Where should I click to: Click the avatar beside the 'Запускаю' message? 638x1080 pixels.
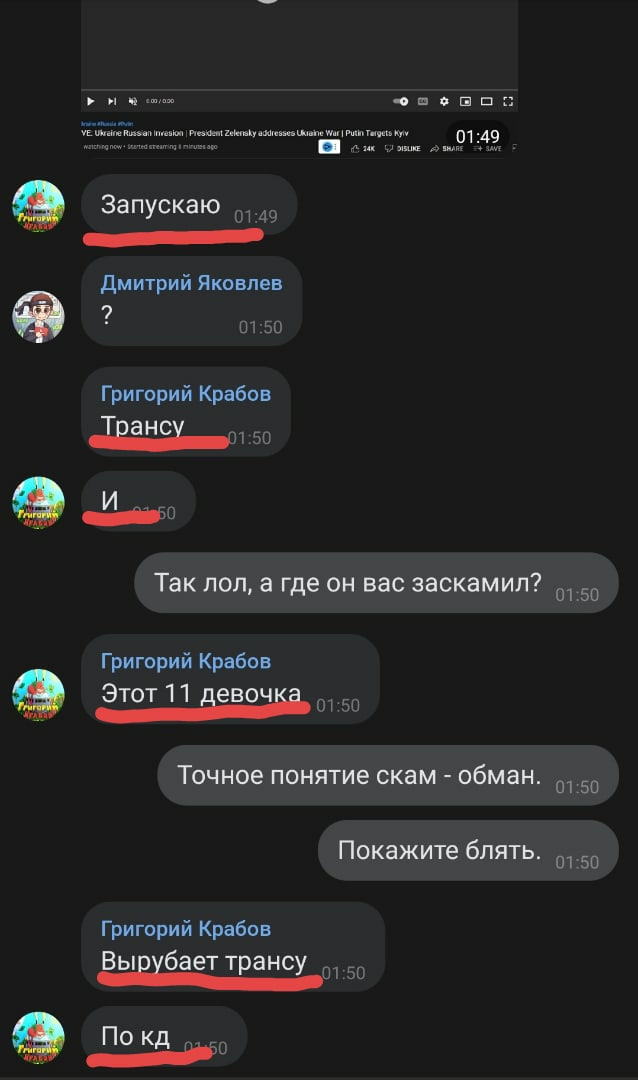[38, 206]
